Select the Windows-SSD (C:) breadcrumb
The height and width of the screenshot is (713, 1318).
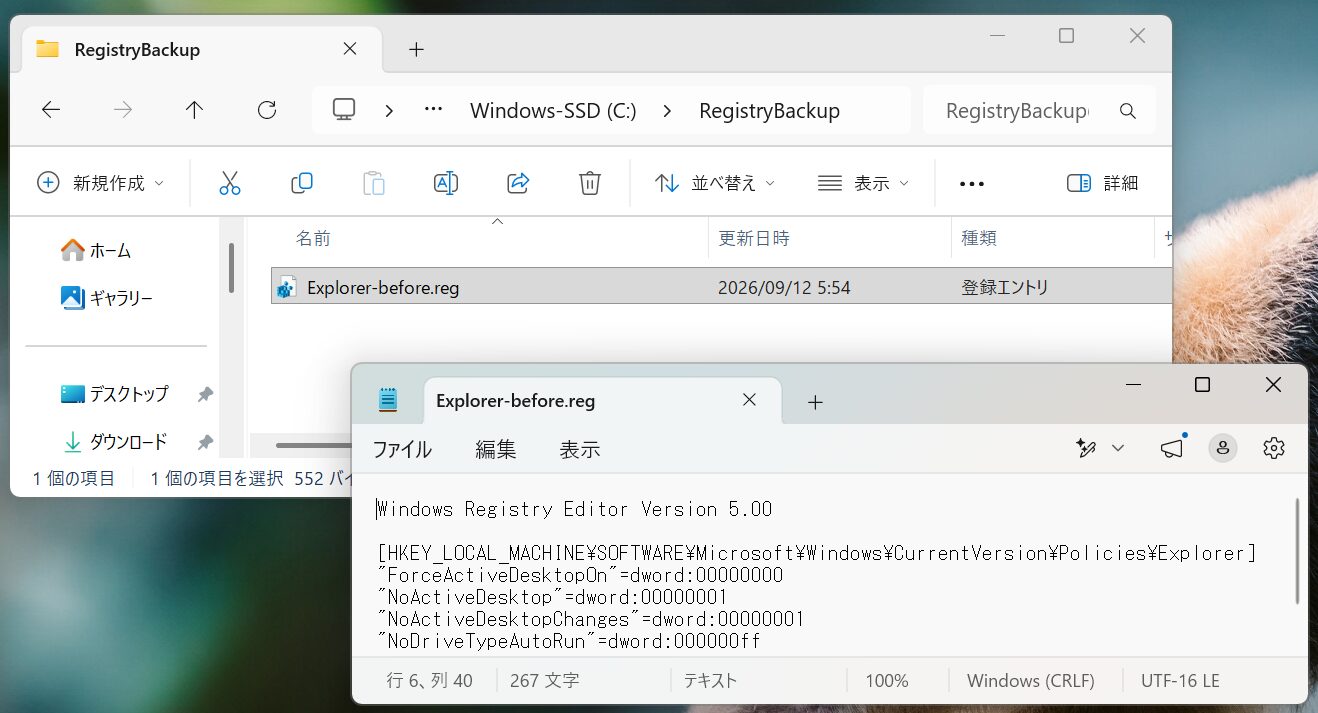tap(553, 110)
